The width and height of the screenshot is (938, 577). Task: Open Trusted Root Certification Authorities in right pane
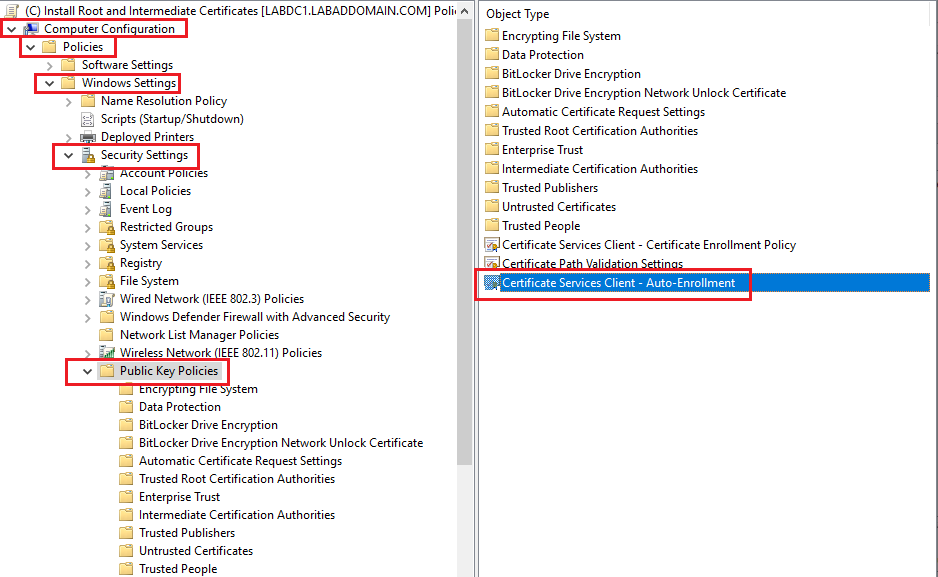tap(599, 131)
